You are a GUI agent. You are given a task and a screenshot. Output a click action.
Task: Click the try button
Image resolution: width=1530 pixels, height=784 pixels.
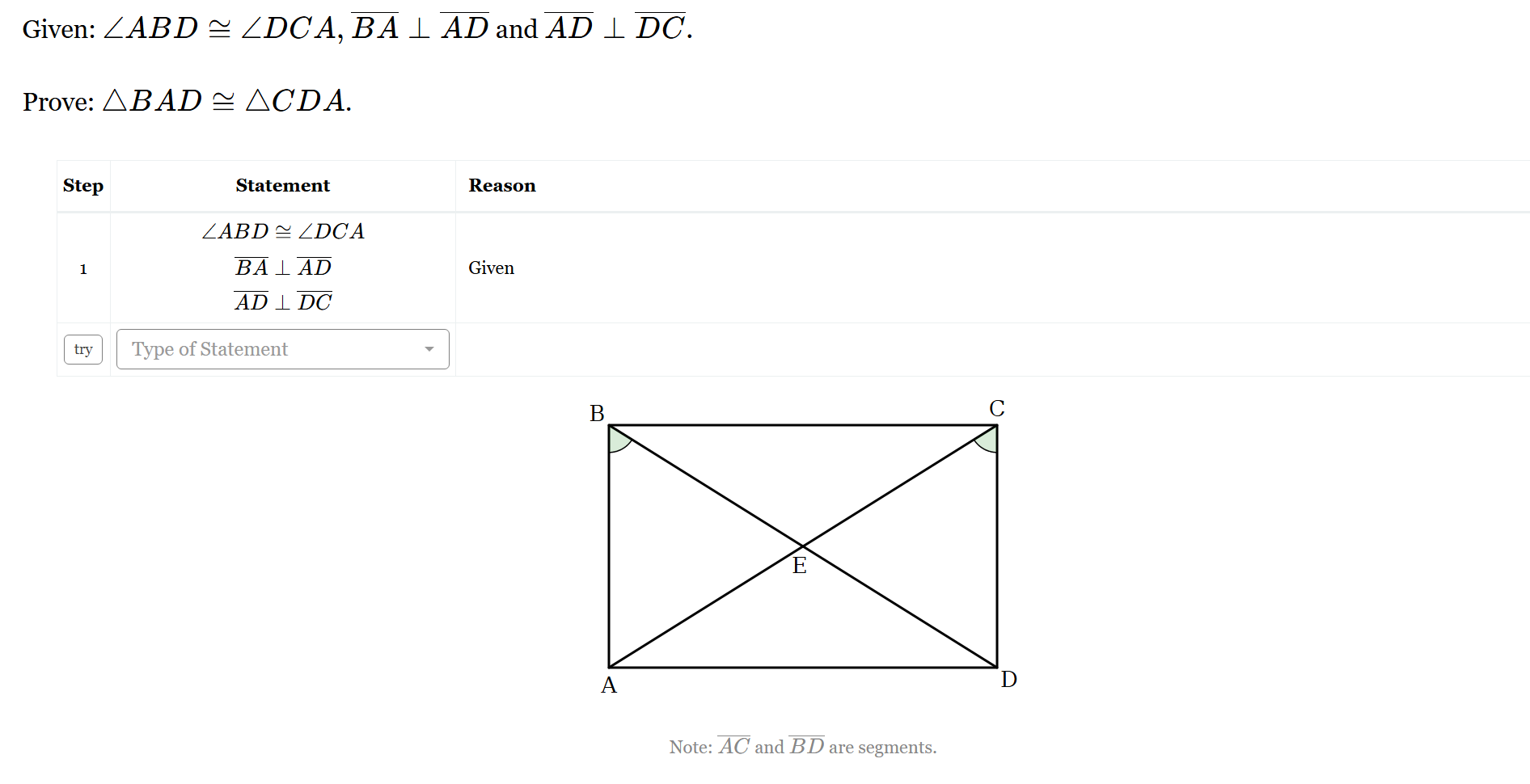pos(82,349)
